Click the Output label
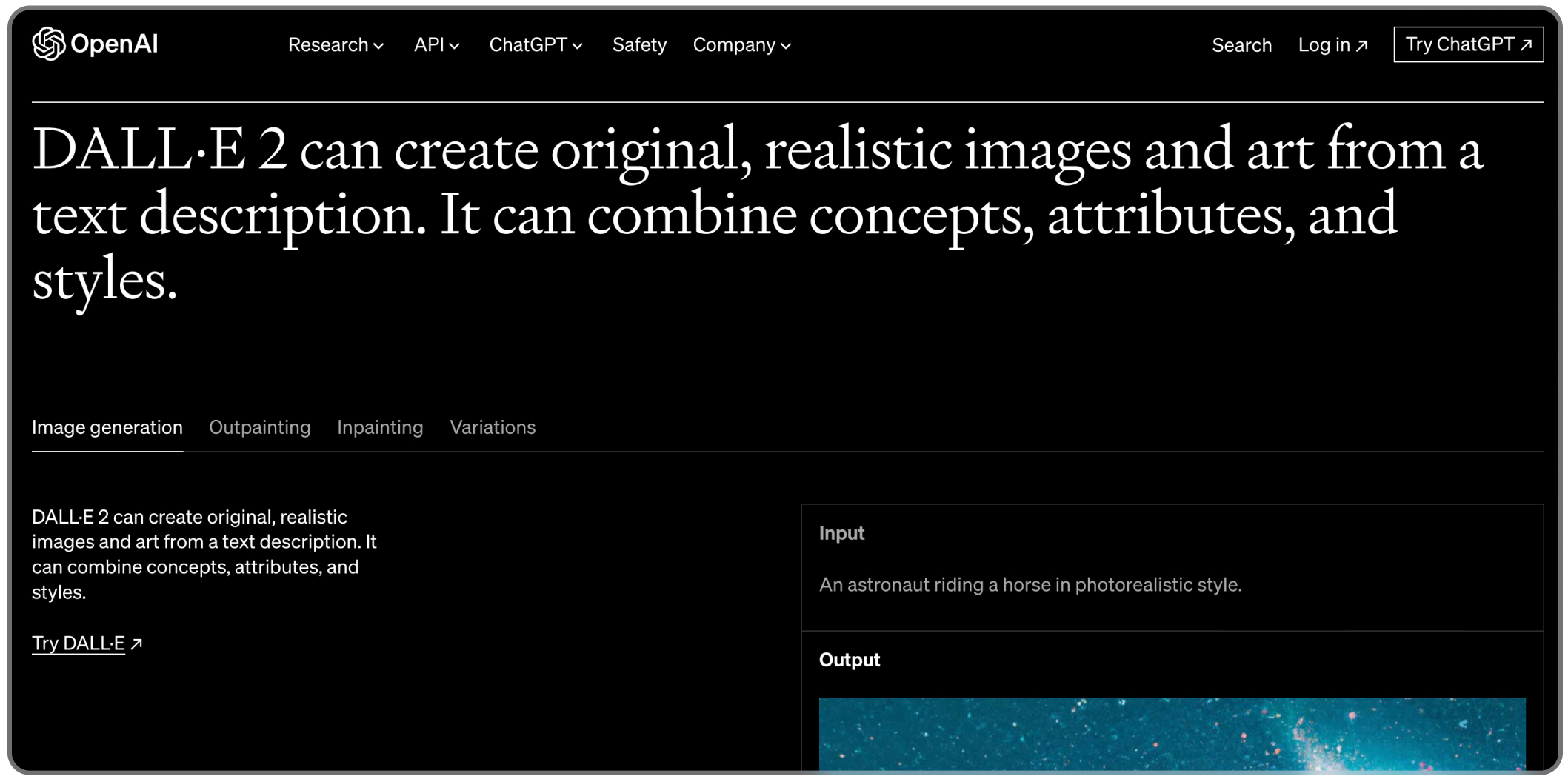 tap(850, 660)
